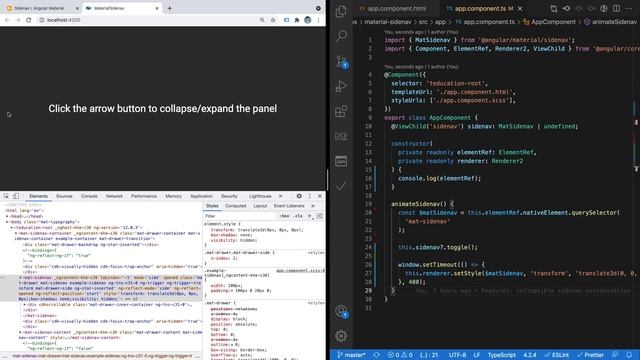
Task: Click the split editor icon in VS Code
Action: pos(616,8)
